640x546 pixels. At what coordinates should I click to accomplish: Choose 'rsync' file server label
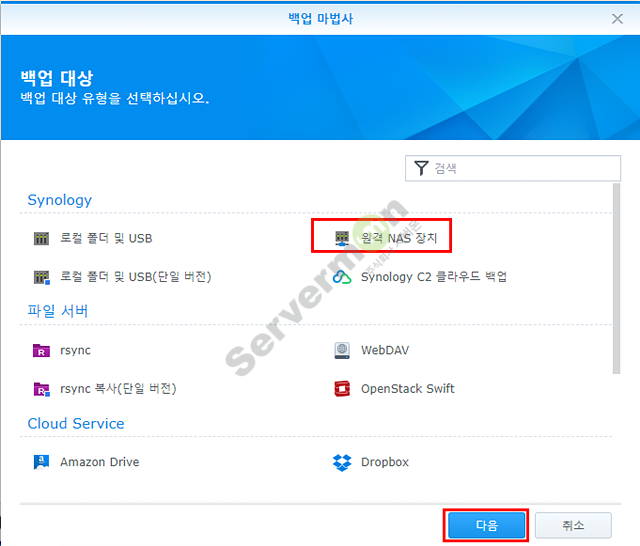75,351
